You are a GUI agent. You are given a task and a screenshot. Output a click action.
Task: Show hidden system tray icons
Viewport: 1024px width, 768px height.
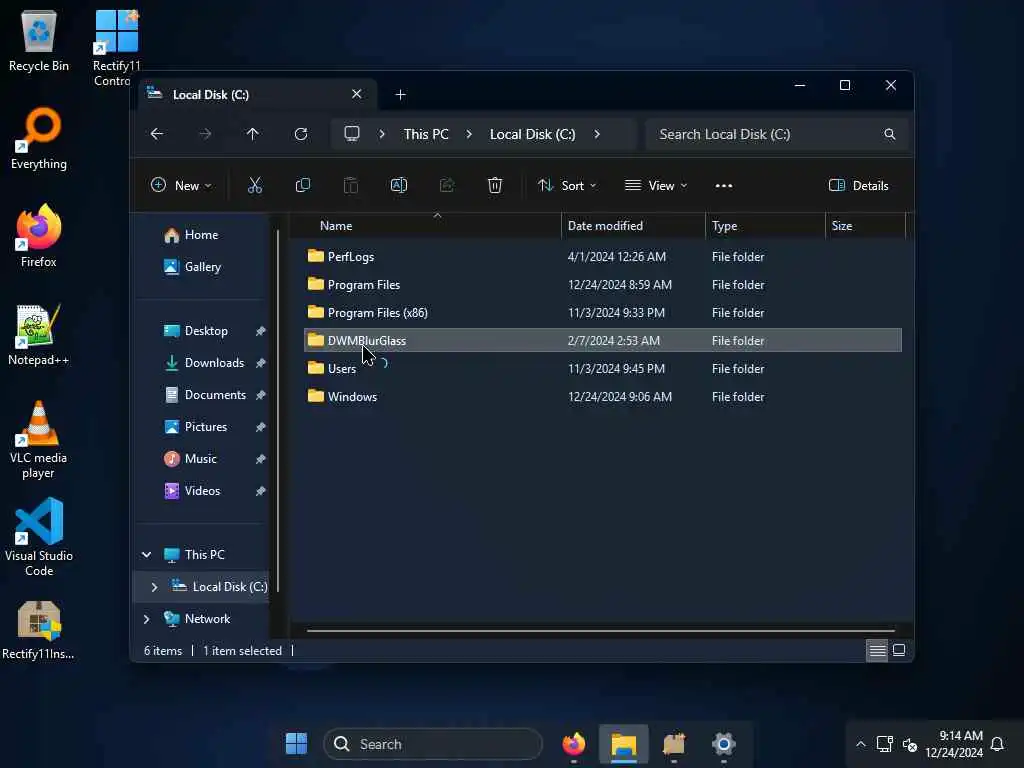pyautogui.click(x=861, y=744)
